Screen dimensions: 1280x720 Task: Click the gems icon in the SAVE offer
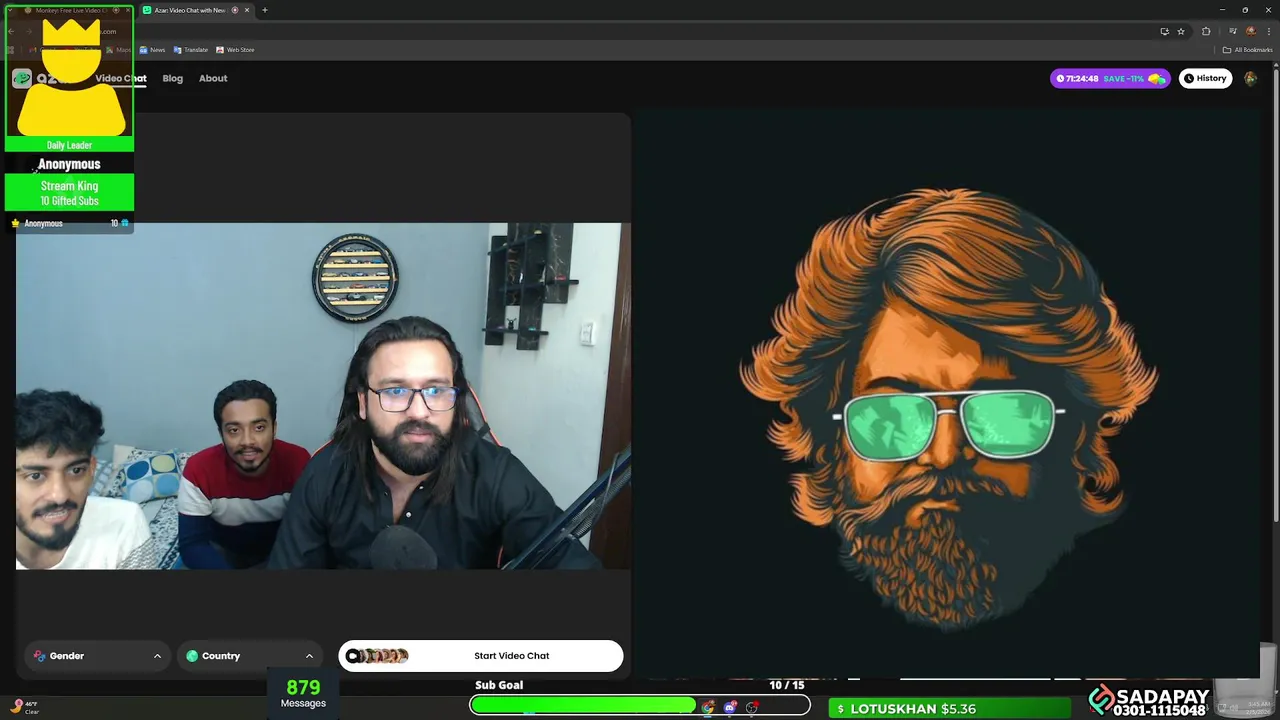[x=1156, y=78]
